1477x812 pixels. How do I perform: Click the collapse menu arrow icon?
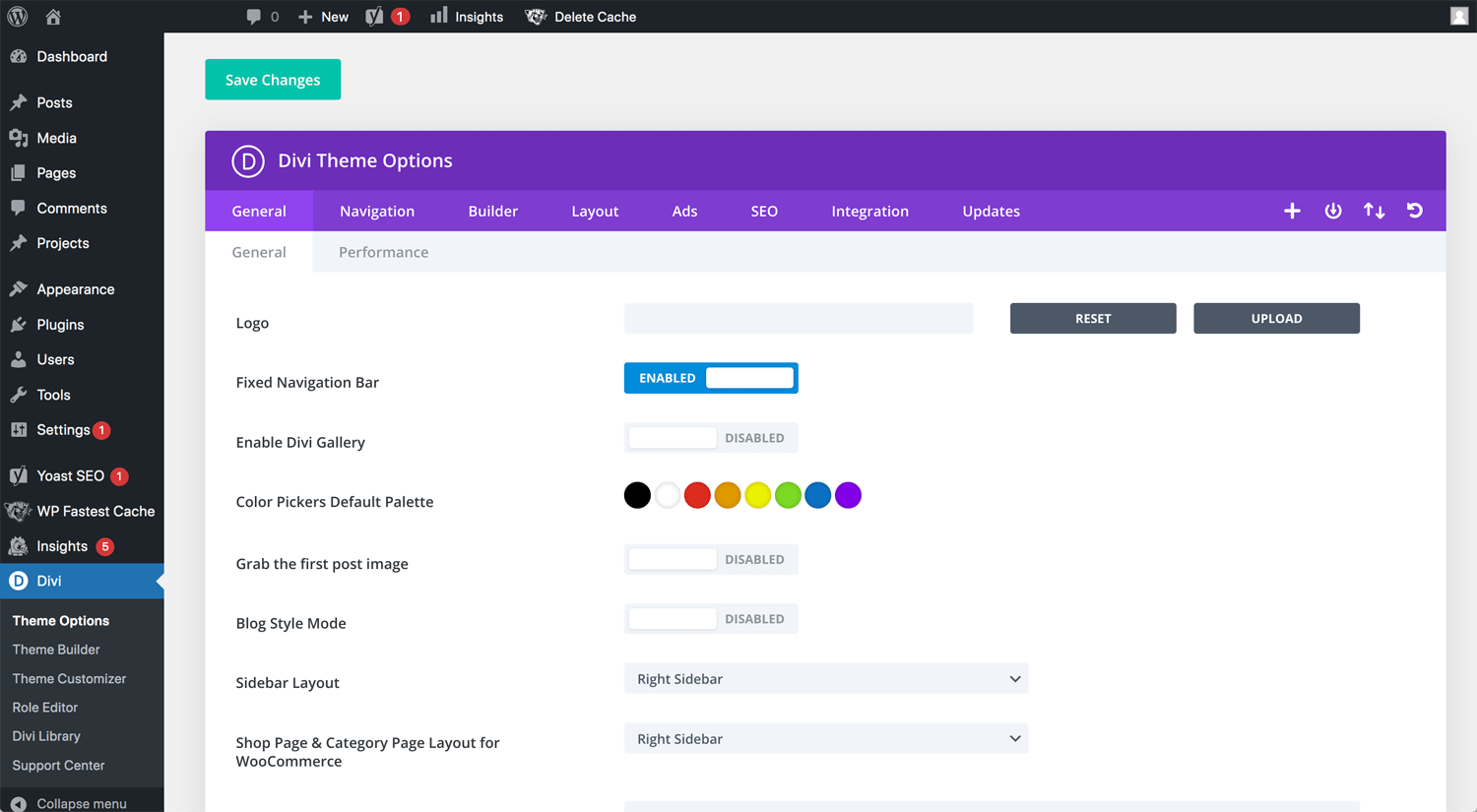pos(19,803)
